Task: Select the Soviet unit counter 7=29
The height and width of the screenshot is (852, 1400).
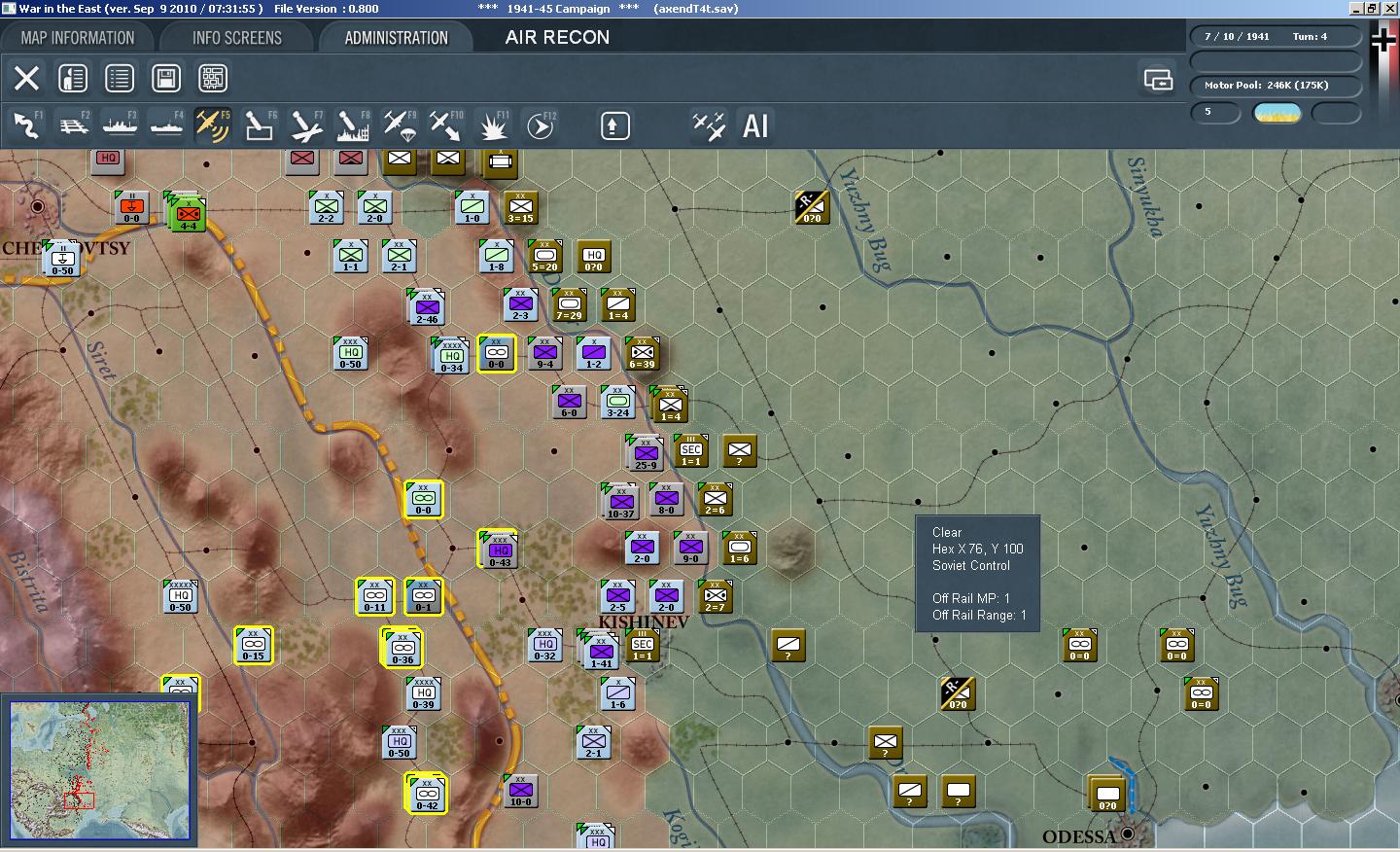Action: (x=570, y=305)
